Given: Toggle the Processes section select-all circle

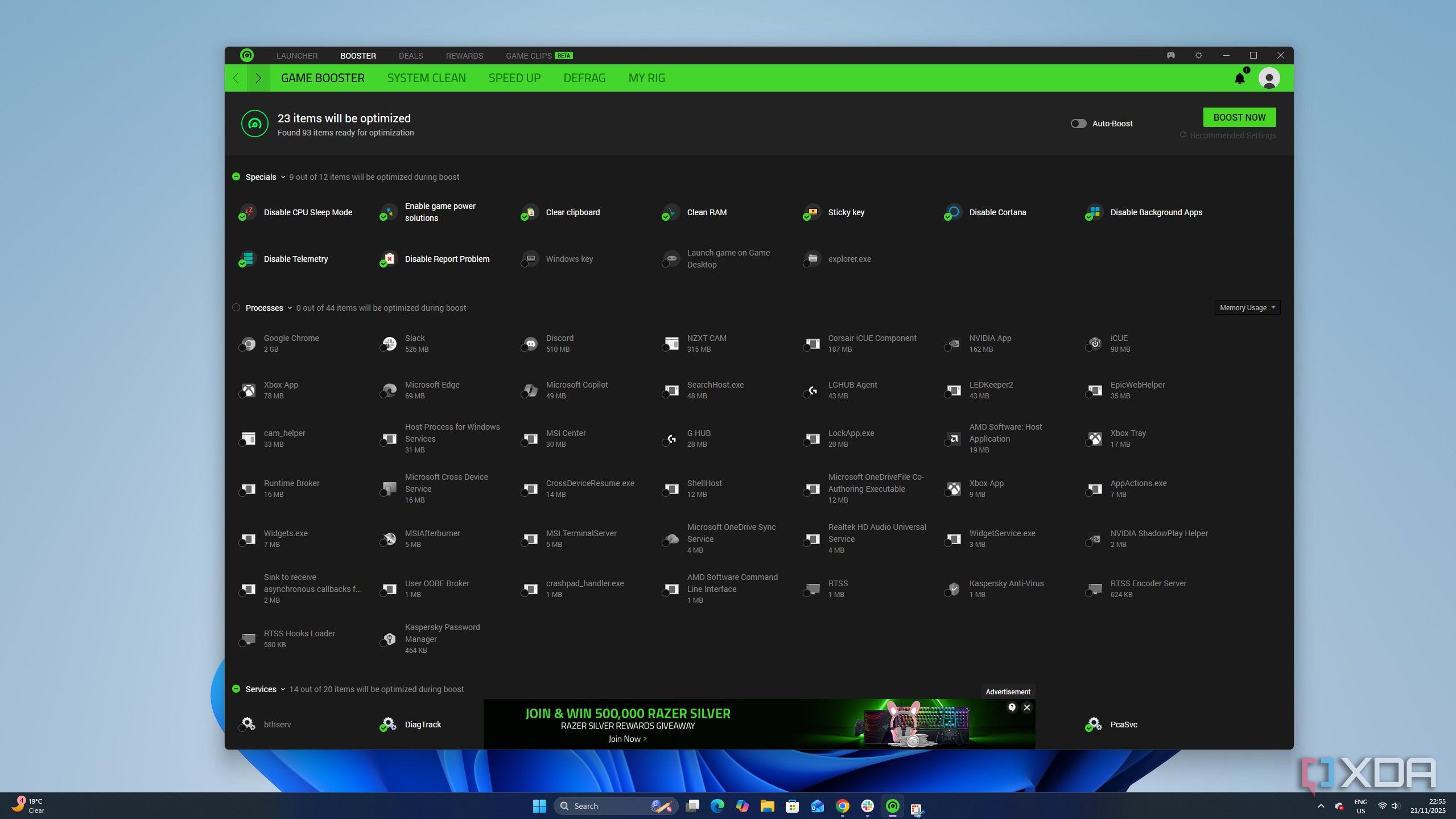Looking at the screenshot, I should (236, 307).
